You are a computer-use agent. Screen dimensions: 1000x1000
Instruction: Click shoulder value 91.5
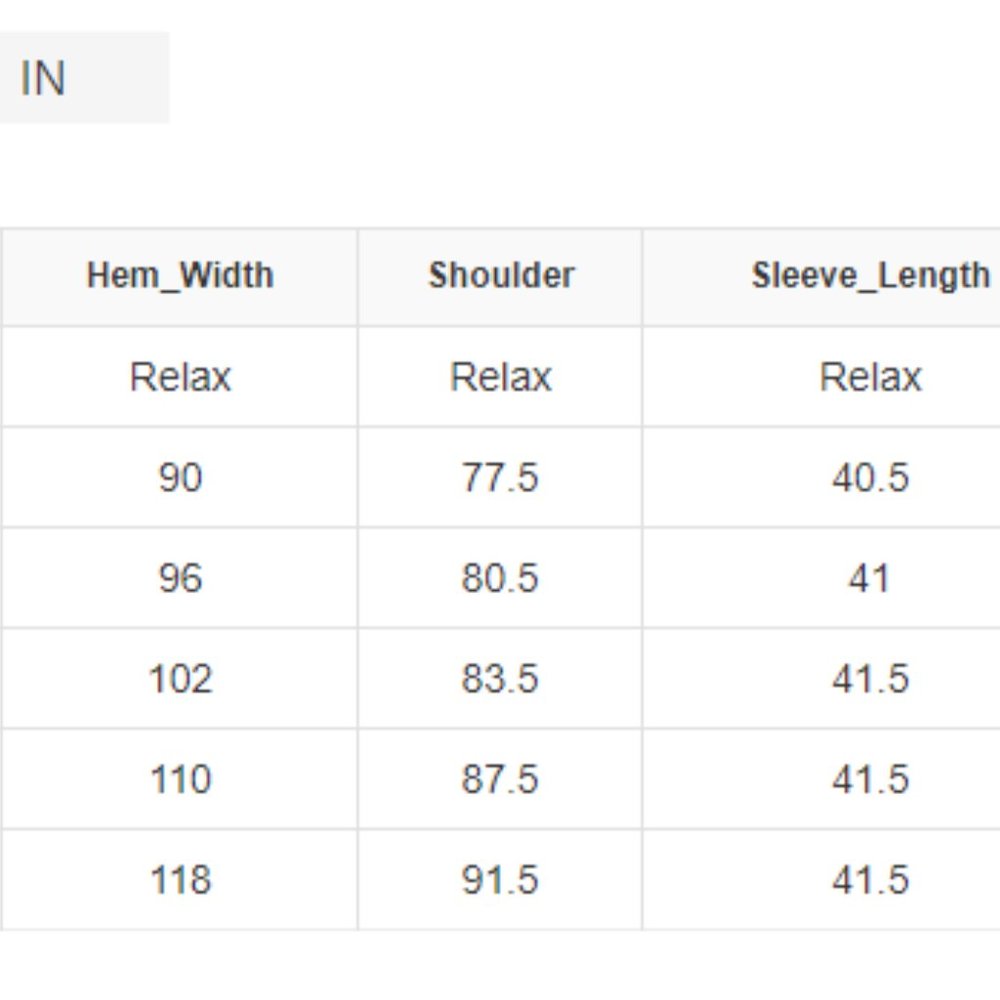[500, 879]
